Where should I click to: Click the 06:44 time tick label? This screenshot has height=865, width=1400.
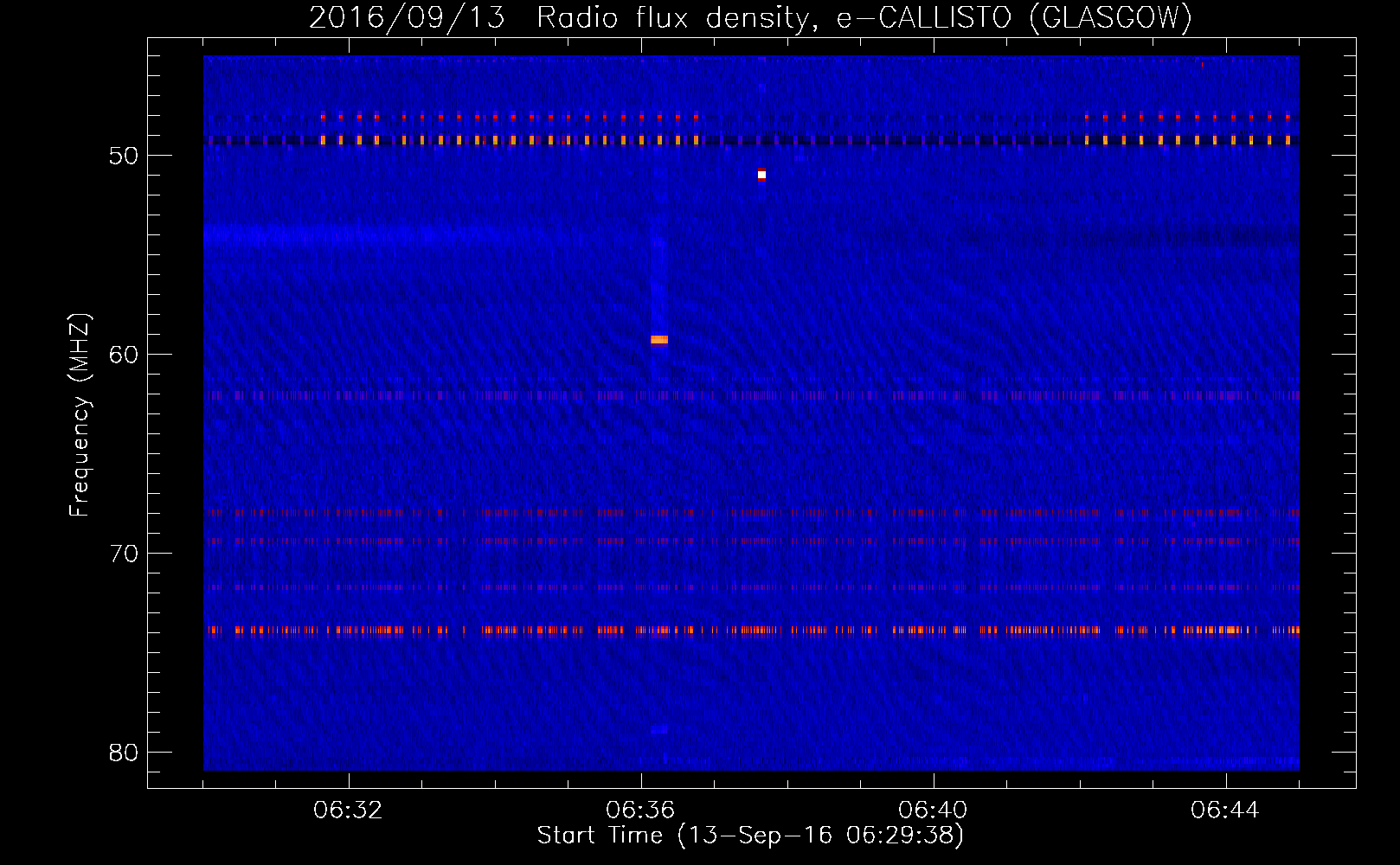coord(1225,811)
